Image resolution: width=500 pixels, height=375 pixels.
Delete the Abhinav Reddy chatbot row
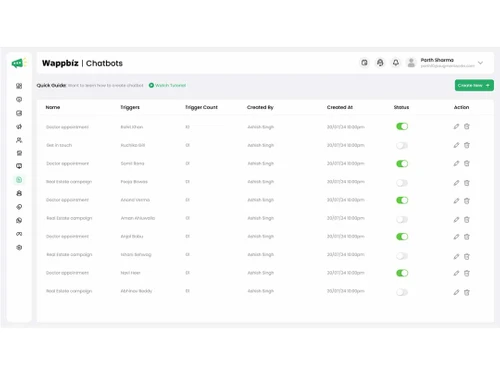click(467, 293)
